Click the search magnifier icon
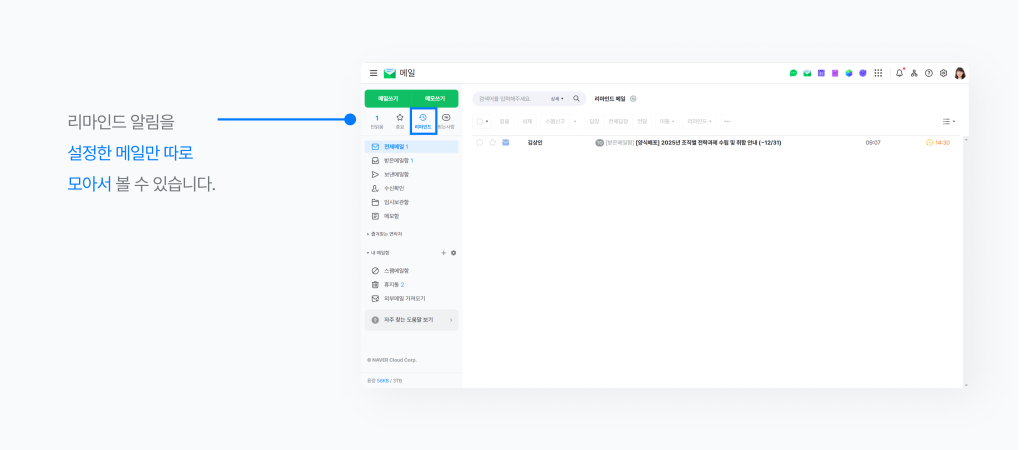Image resolution: width=1024 pixels, height=450 pixels. tap(576, 99)
